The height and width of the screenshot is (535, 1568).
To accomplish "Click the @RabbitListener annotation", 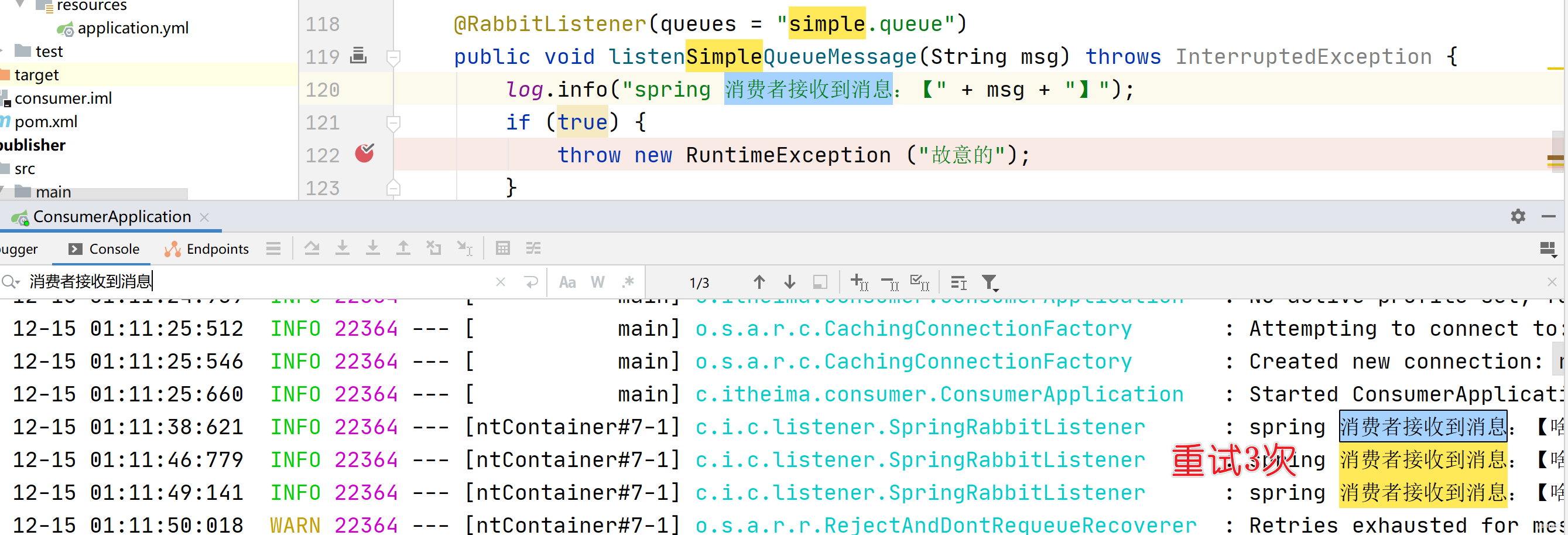I will 550,24.
